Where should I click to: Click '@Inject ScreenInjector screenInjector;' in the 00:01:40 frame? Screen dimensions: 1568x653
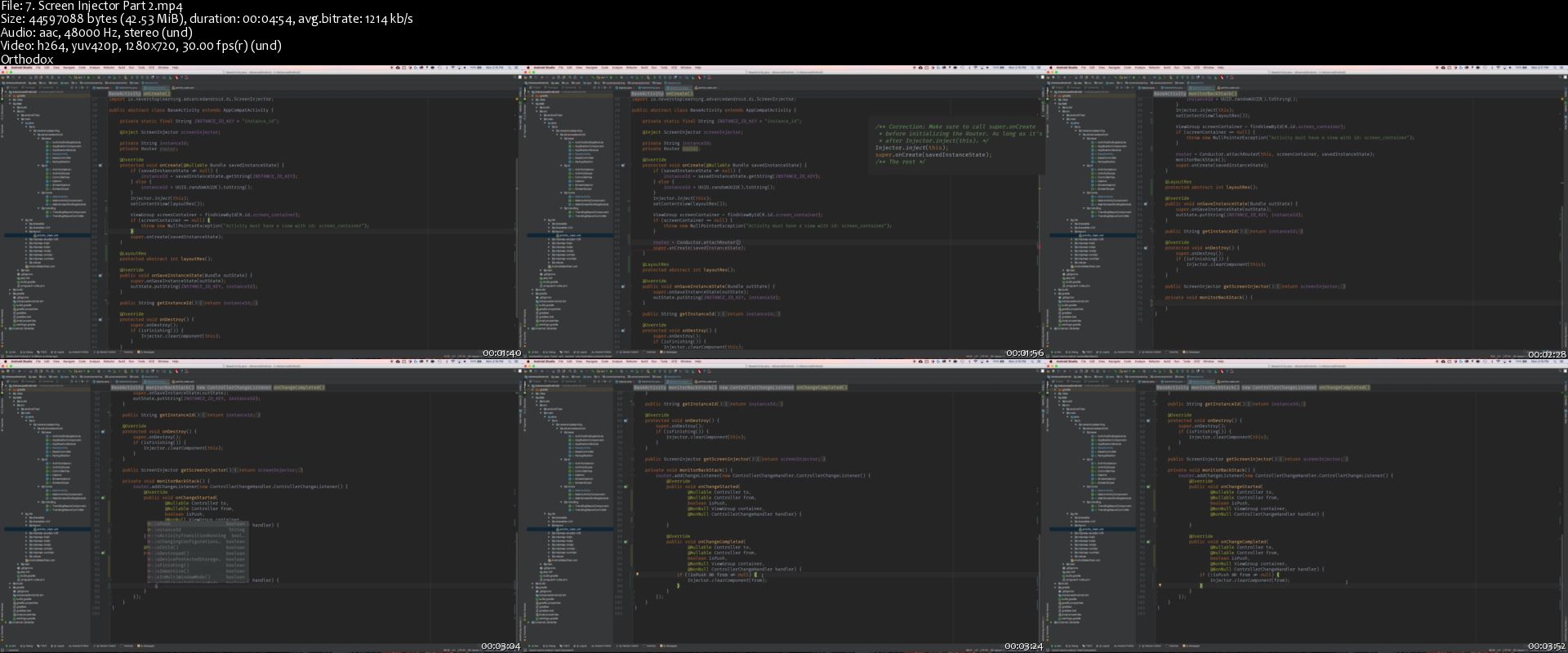[168, 132]
